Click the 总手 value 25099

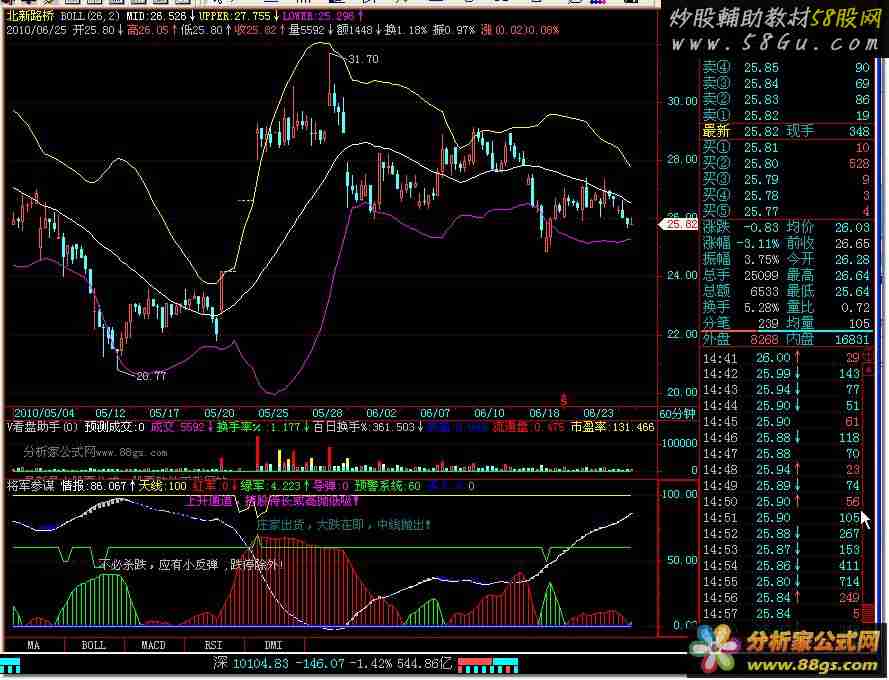[x=761, y=275]
